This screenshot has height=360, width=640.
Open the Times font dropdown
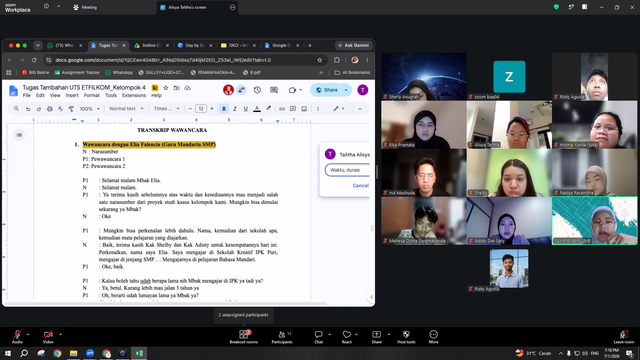[166, 109]
